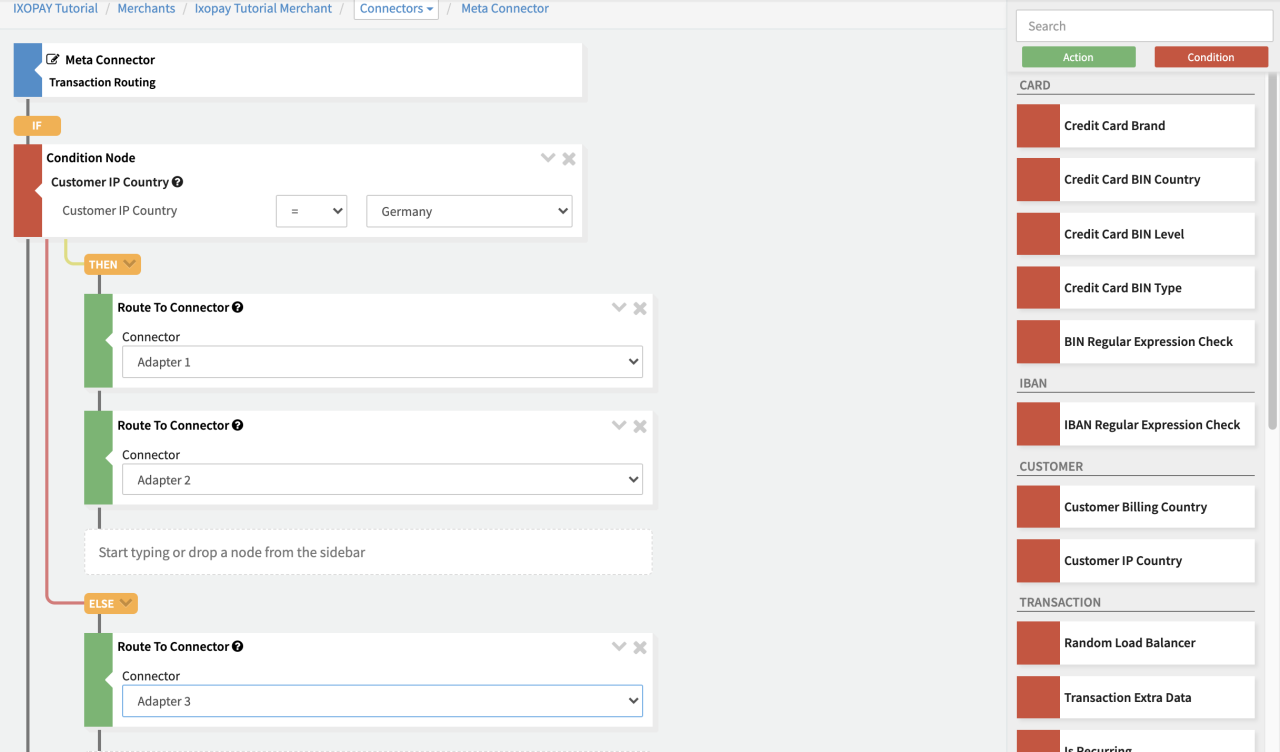Screen dimensions: 1280x752
Task: Open the Connectors breadcrumb menu
Action: click(396, 9)
